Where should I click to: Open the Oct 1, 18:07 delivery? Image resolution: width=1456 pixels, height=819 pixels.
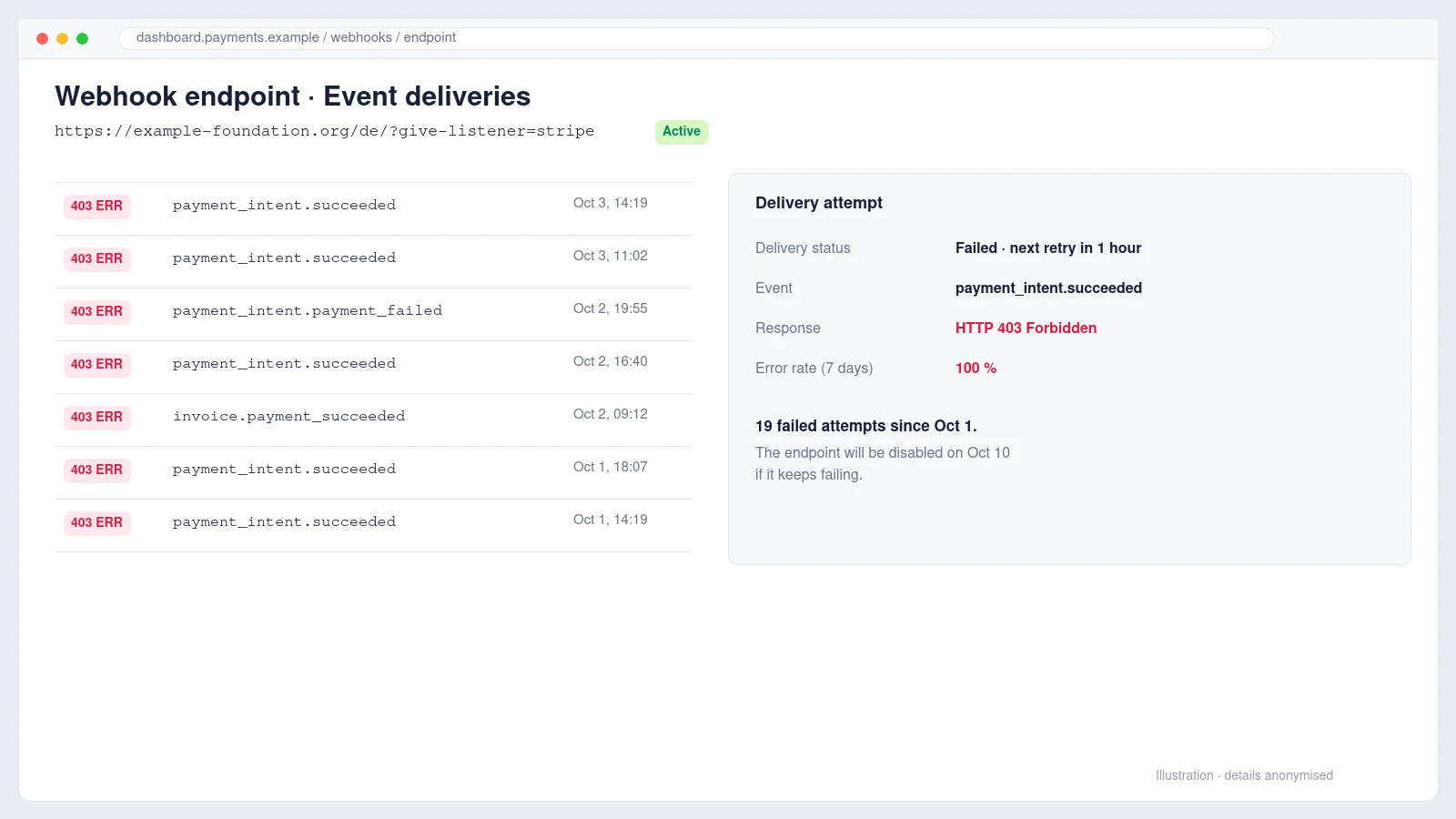tap(373, 472)
